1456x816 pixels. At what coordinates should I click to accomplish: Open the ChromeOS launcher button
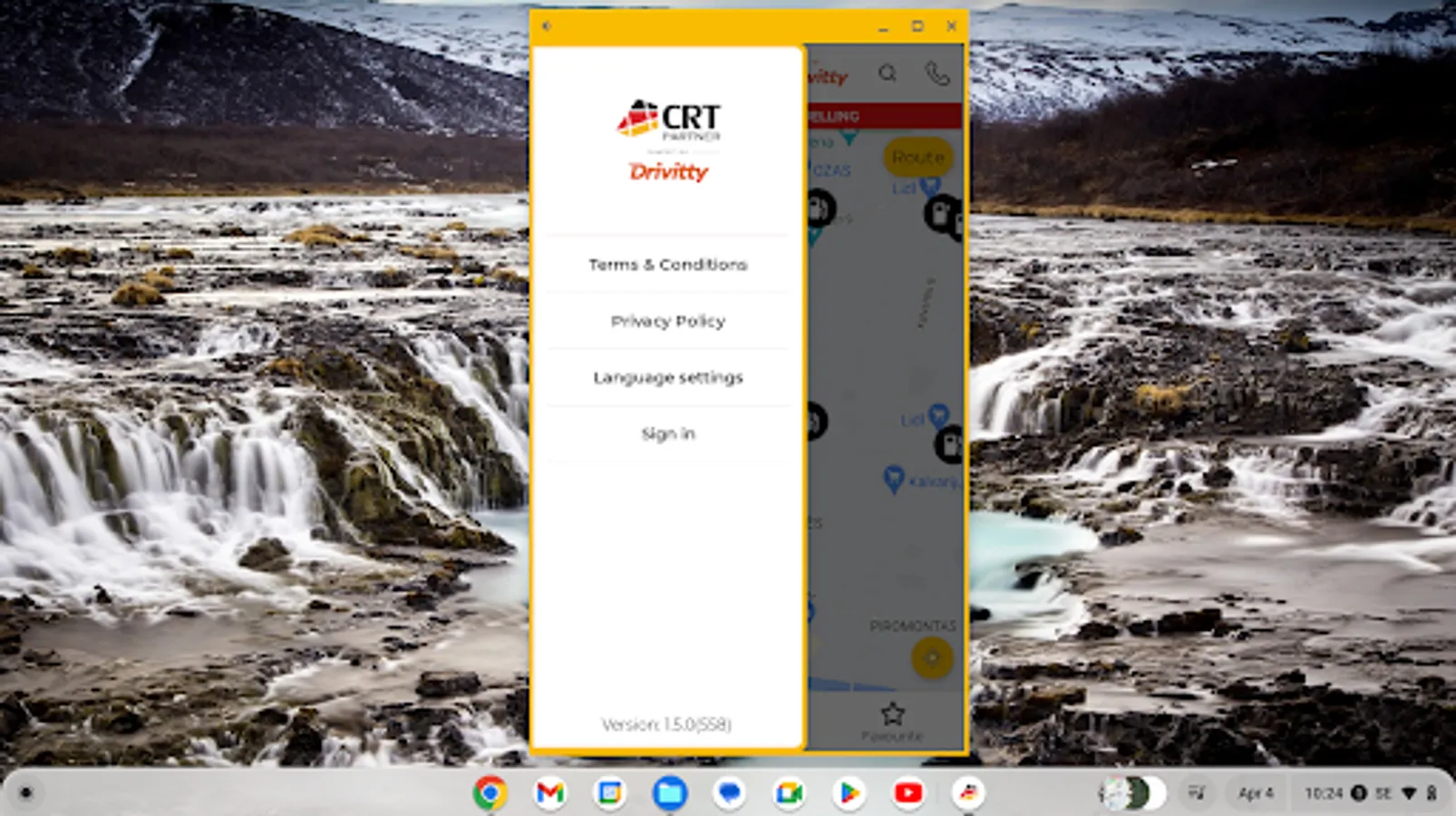pos(25,793)
